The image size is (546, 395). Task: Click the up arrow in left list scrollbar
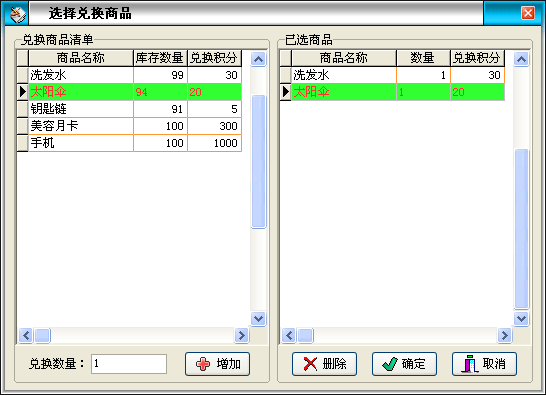point(258,59)
